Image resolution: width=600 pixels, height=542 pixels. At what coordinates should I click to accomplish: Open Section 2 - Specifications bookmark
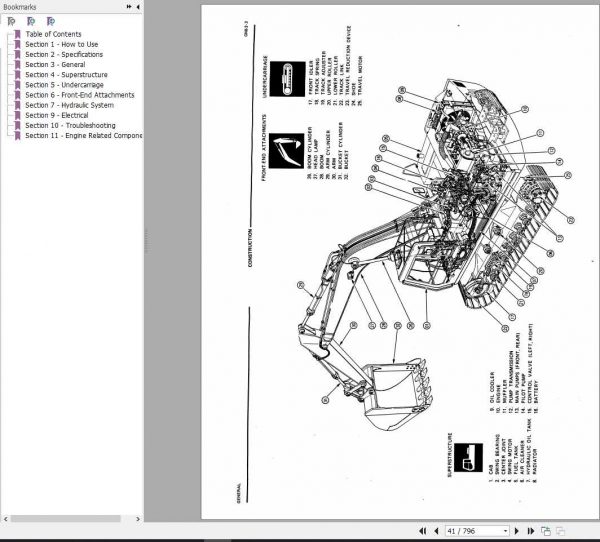point(64,54)
